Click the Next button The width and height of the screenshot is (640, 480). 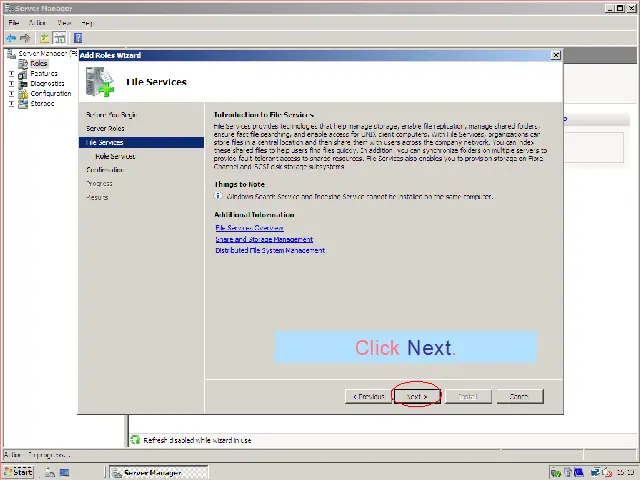[417, 396]
